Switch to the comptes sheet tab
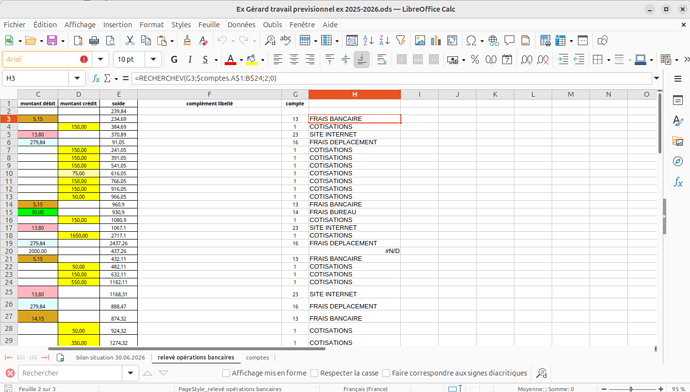690x392 pixels. coord(257,358)
